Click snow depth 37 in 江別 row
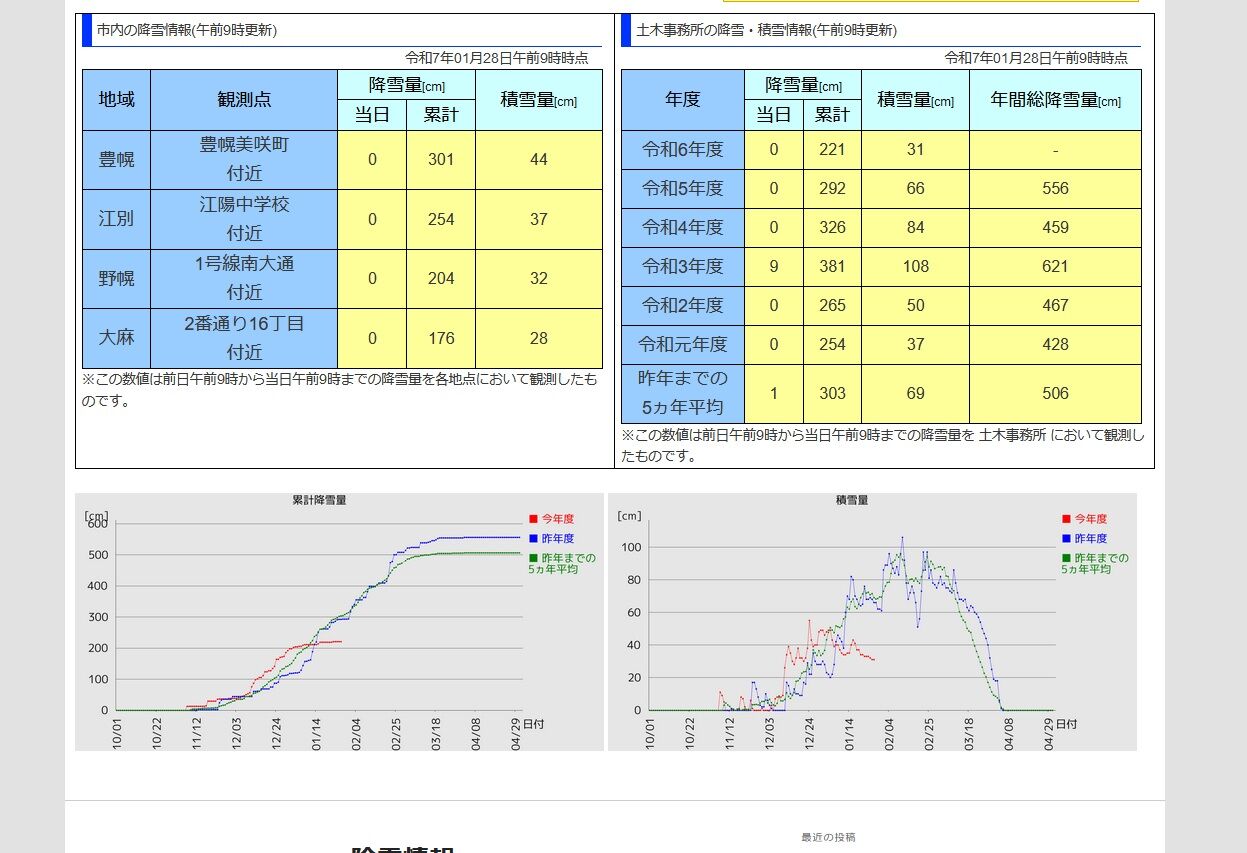 539,219
